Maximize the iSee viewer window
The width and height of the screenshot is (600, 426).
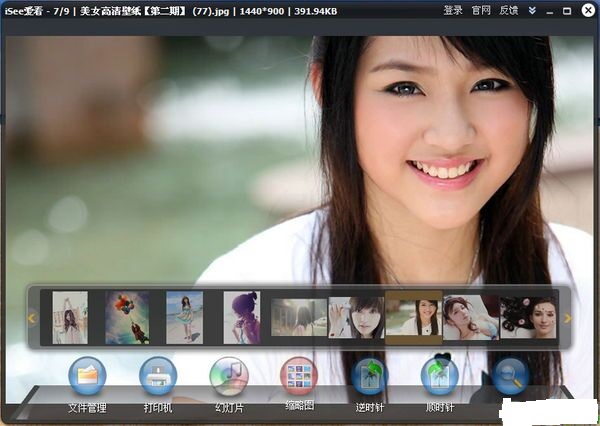(567, 10)
